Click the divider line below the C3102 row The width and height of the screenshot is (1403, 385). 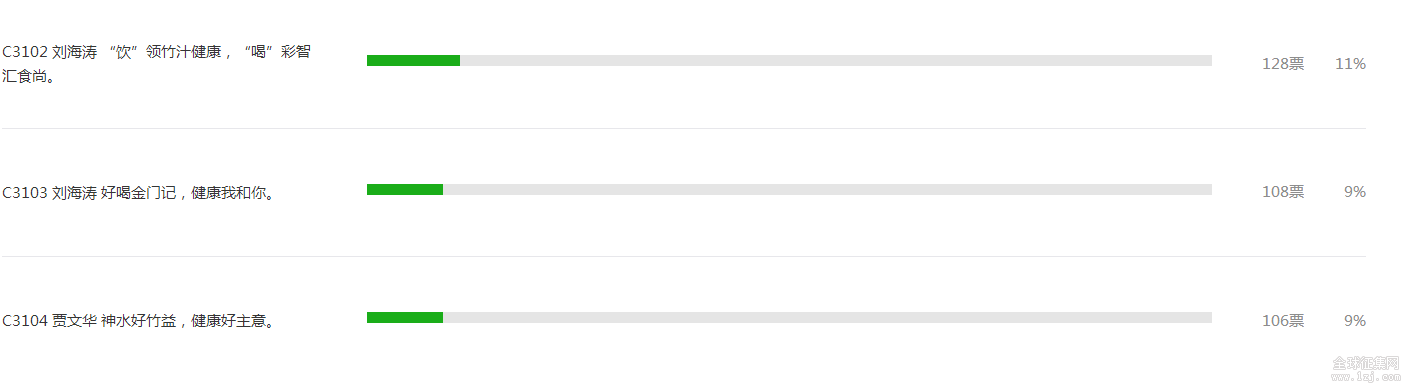[x=684, y=128]
